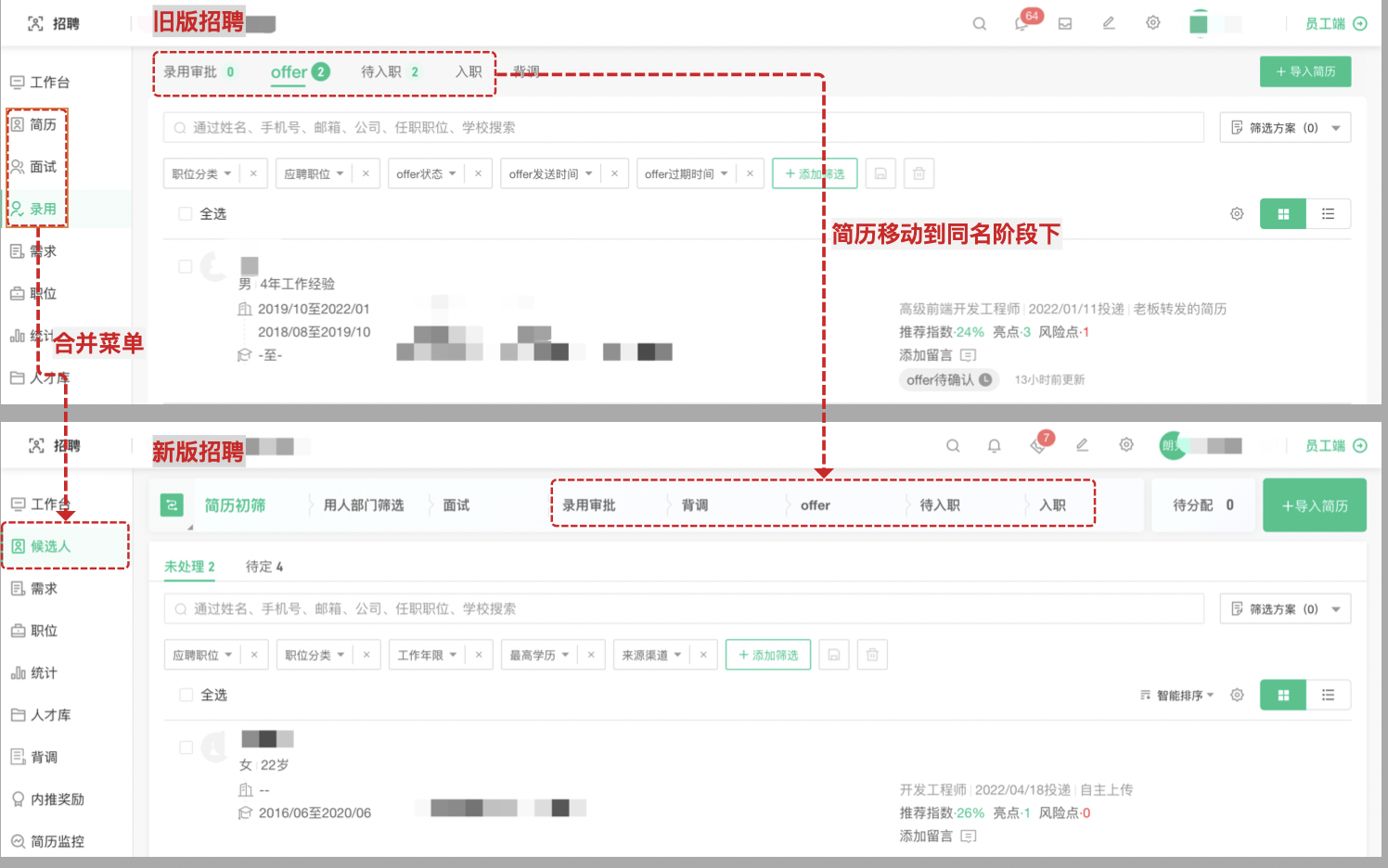Switch to the 待入职 2 tab in old version
The height and width of the screenshot is (868, 1388).
coord(391,72)
